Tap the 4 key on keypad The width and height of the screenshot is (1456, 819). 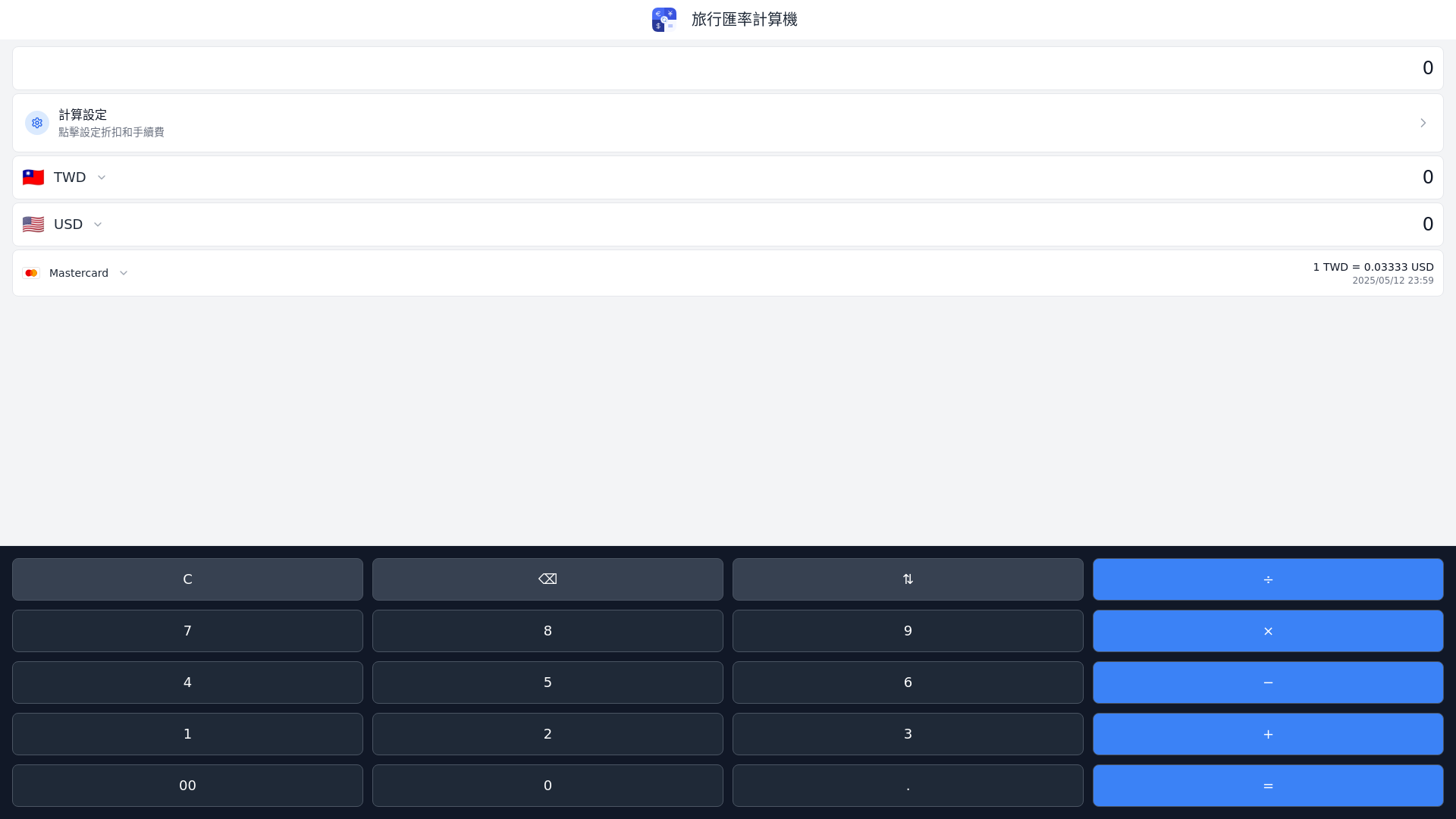(x=187, y=682)
